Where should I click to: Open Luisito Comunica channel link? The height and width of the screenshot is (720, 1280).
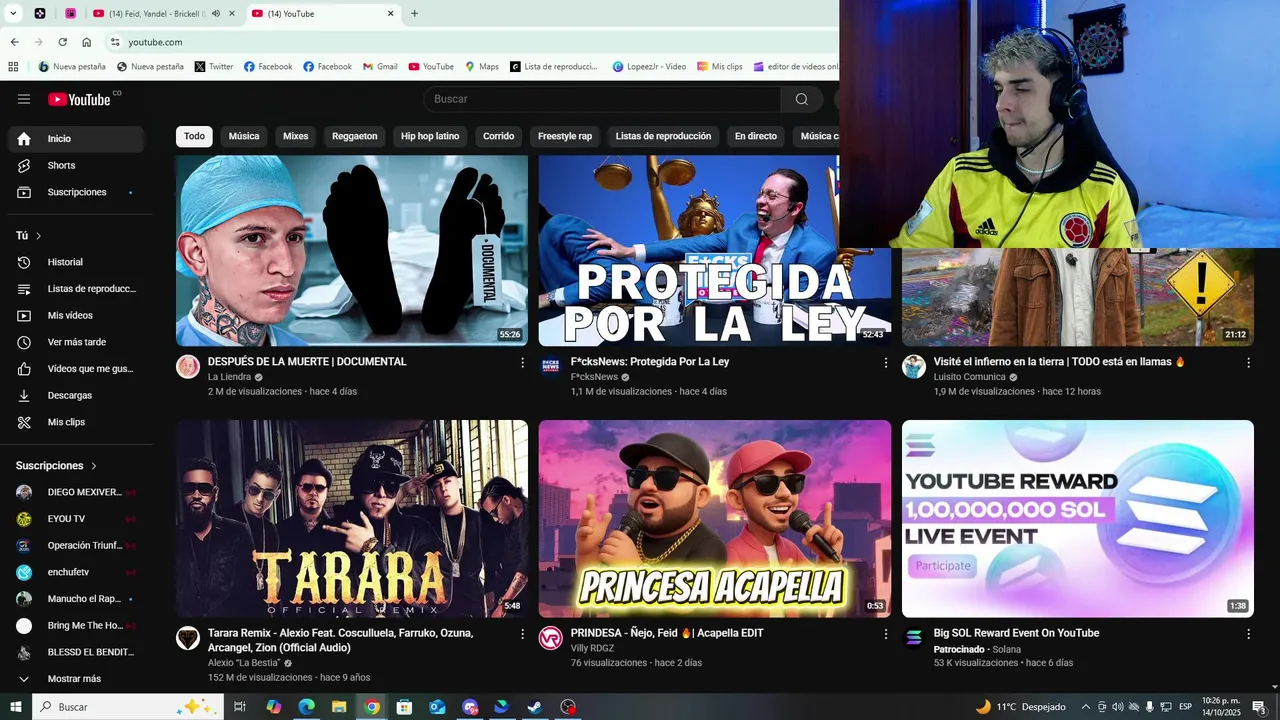tap(969, 377)
